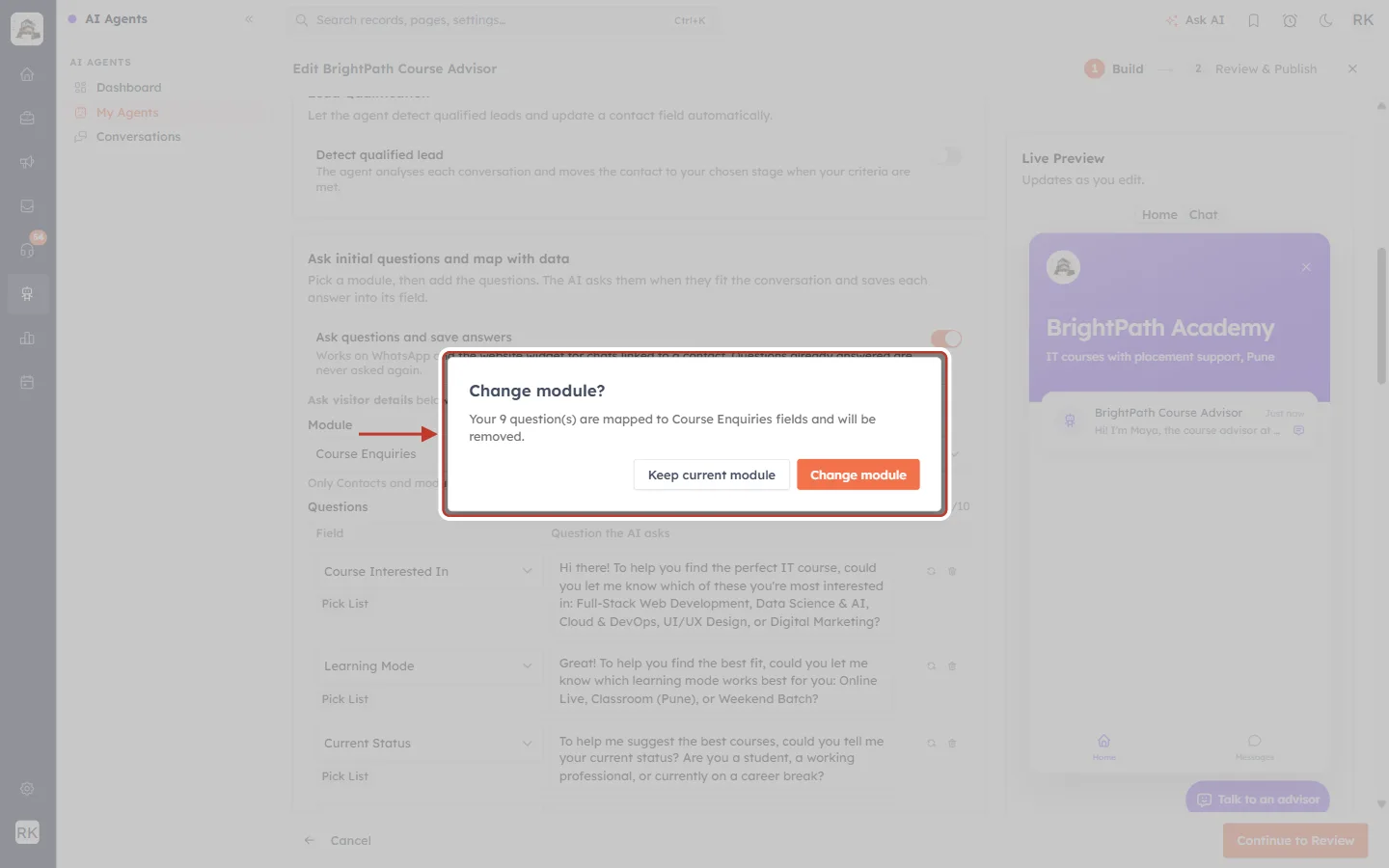Click the RK avatar at the bottom of the left rail
This screenshot has height=868, width=1389.
pyautogui.click(x=27, y=832)
